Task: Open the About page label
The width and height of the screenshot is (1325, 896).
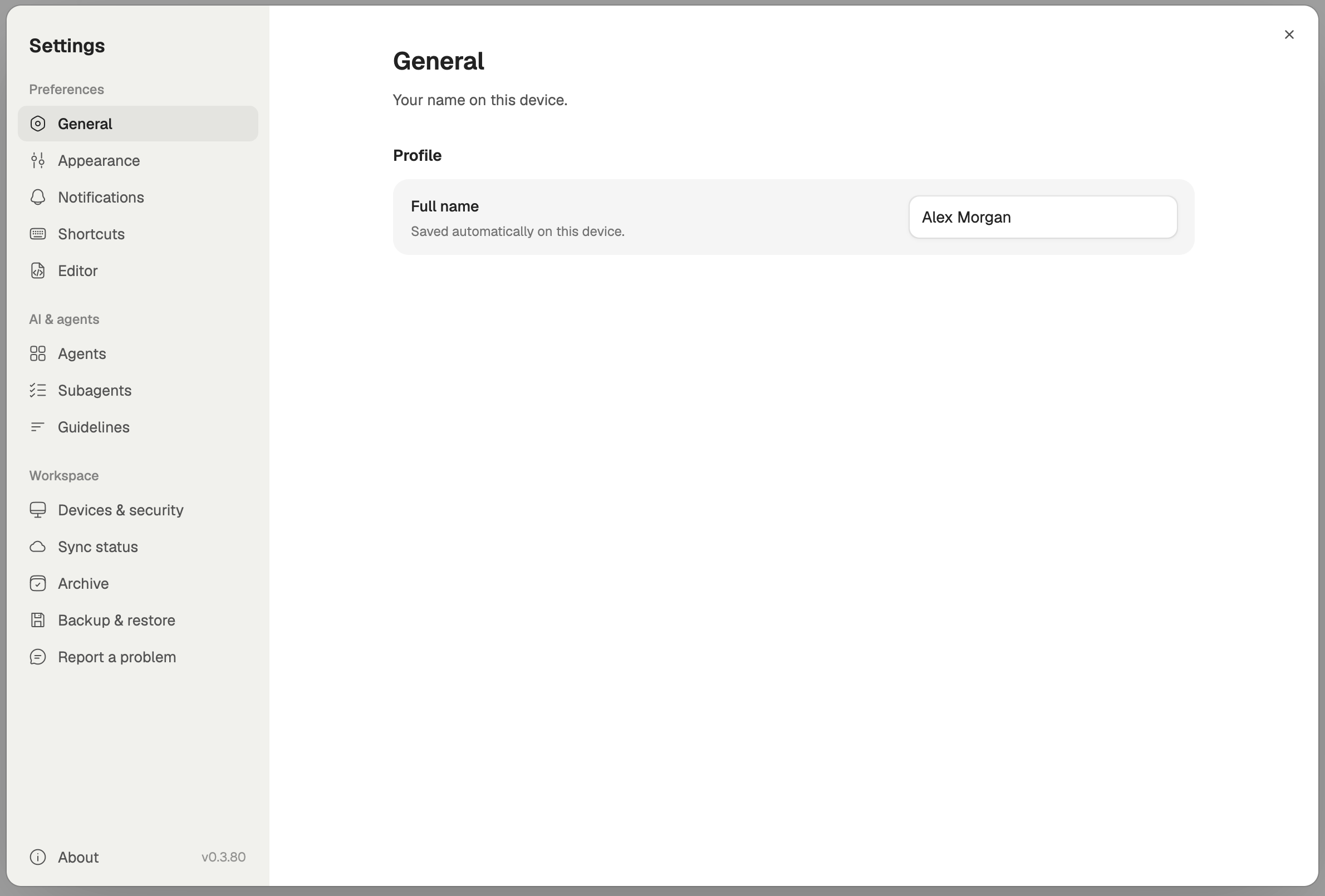Action: pyautogui.click(x=78, y=857)
